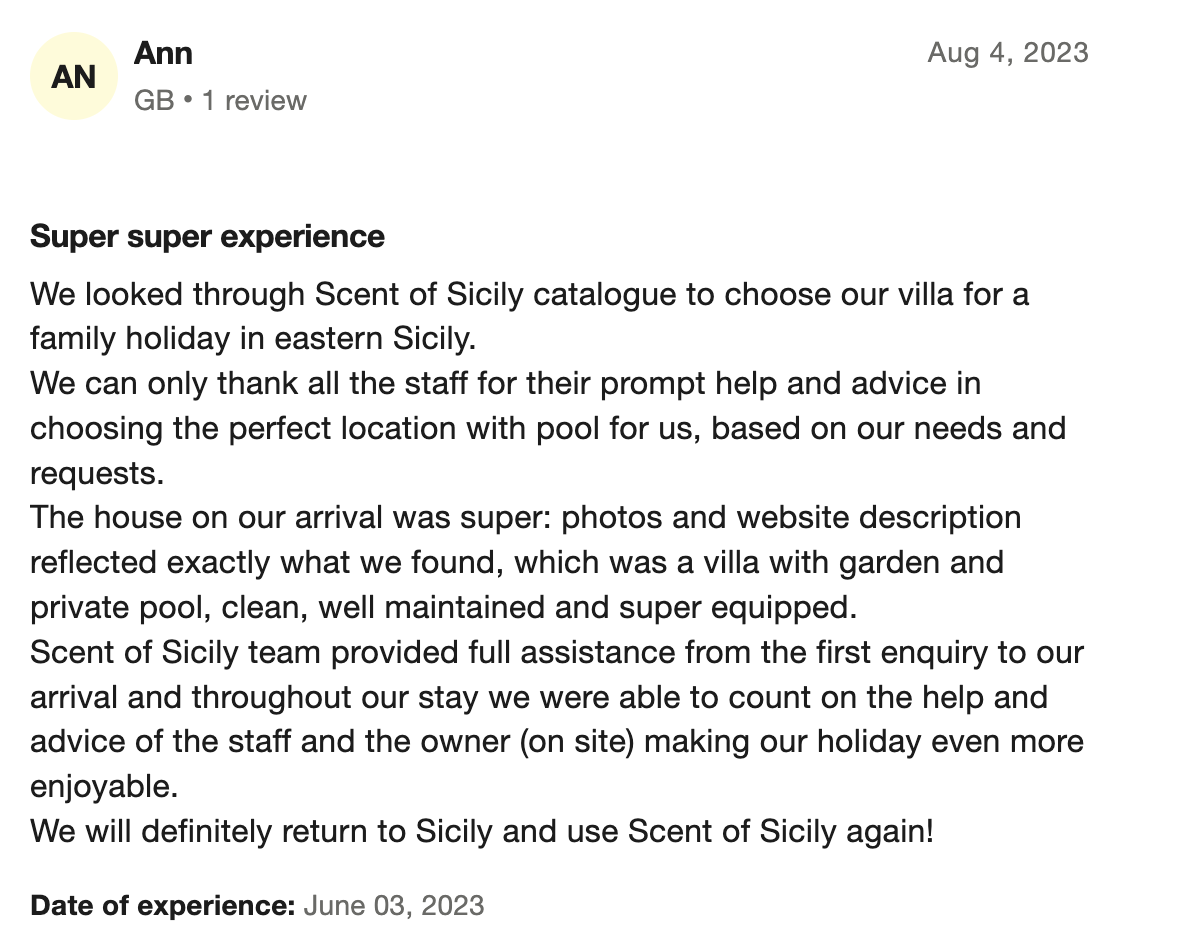The image size is (1194, 942).
Task: Click the word "requests." in the review
Action: click(97, 473)
